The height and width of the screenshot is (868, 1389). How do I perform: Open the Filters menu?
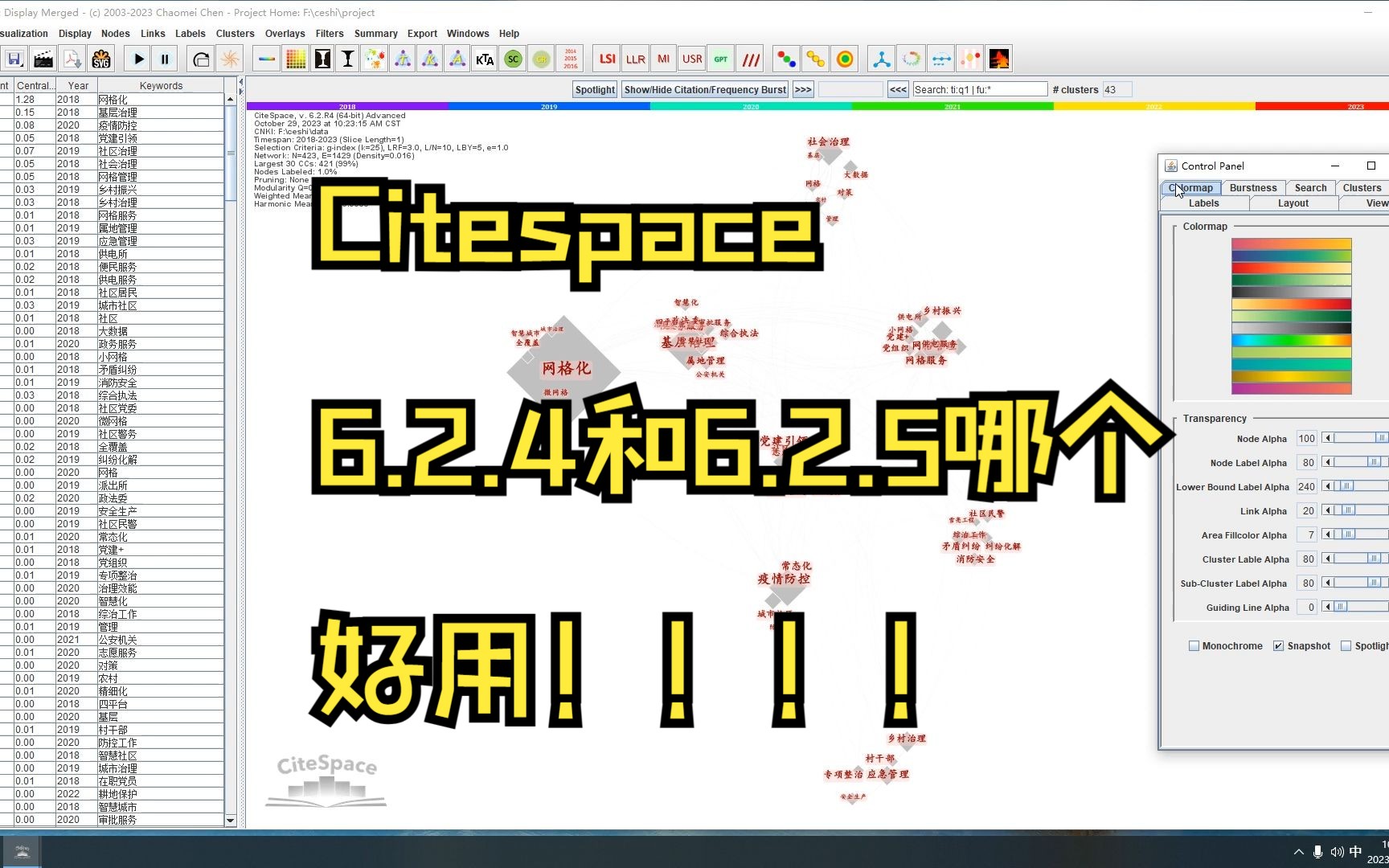click(330, 34)
